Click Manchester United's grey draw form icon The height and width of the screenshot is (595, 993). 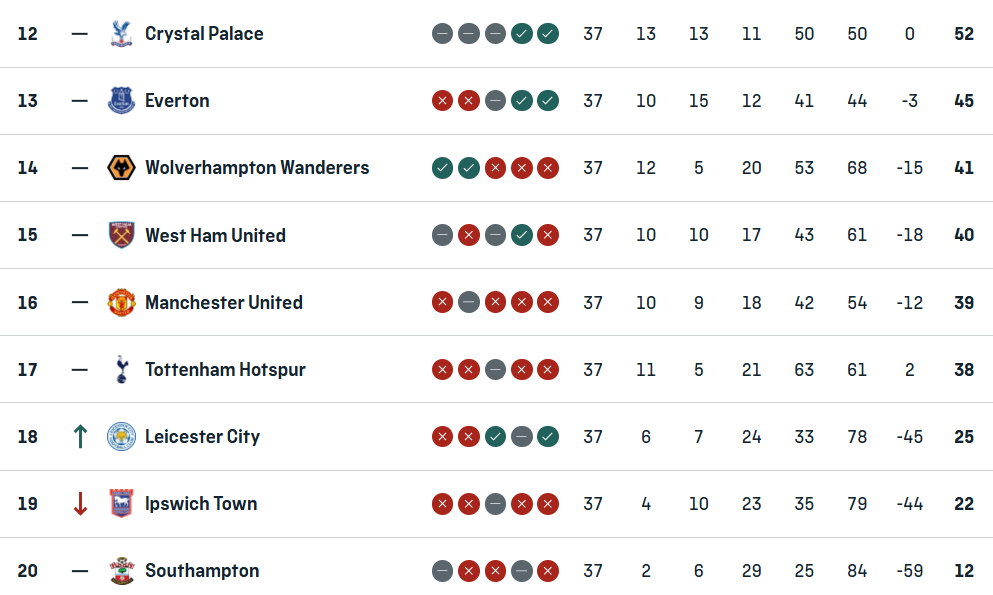click(x=468, y=302)
